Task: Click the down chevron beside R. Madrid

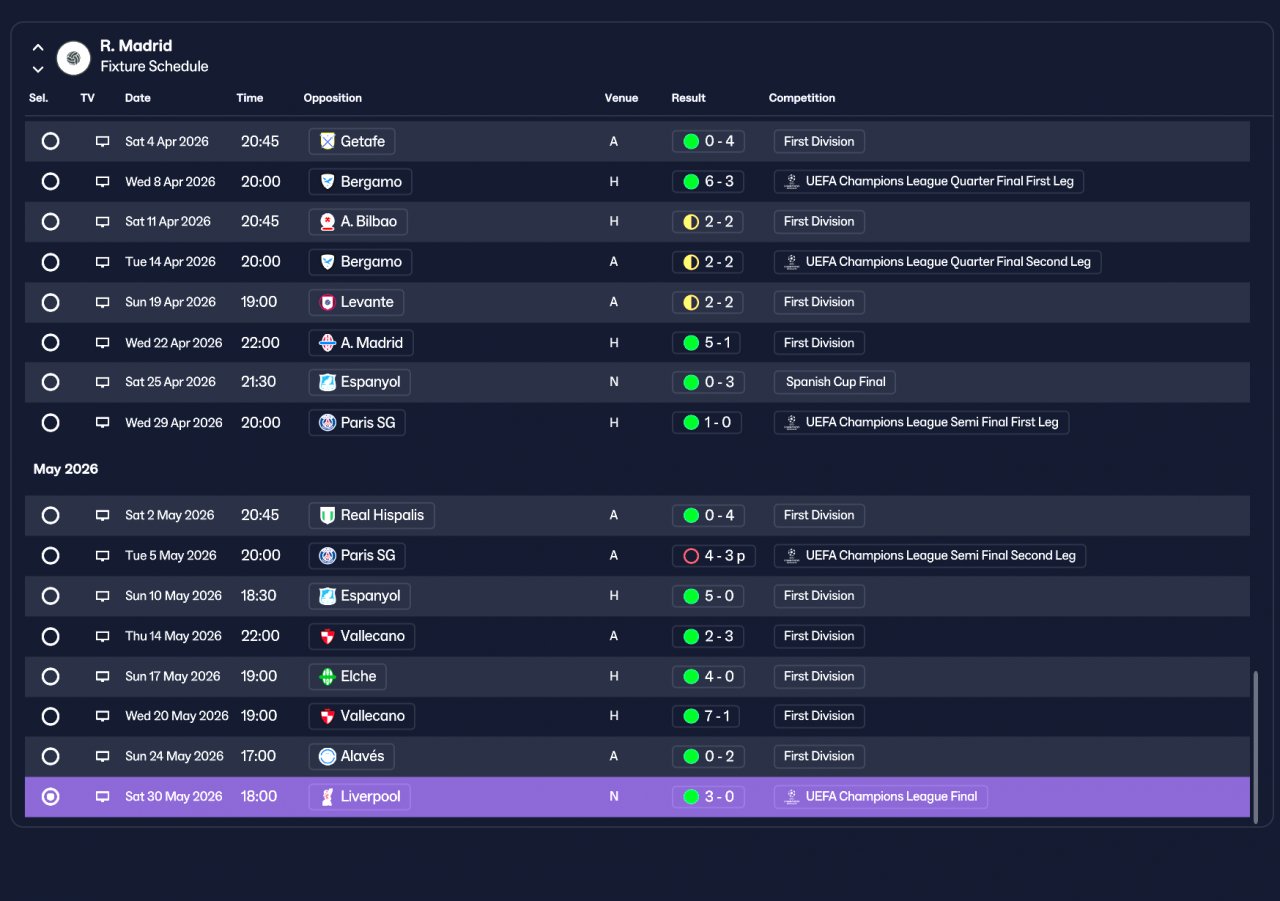Action: click(x=38, y=69)
